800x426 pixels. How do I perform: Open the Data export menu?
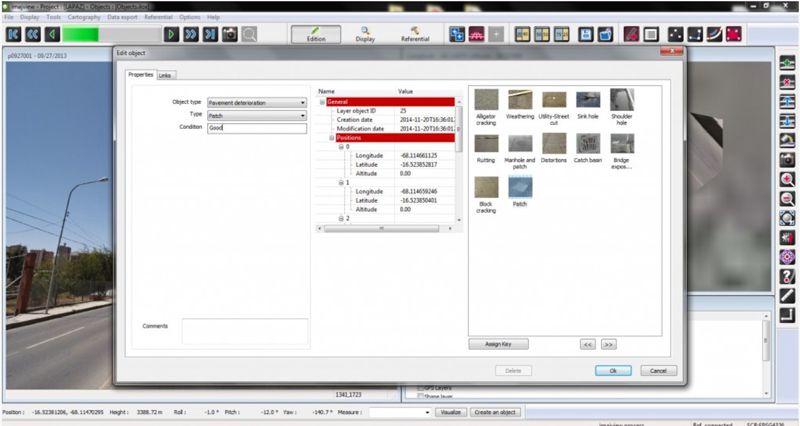pyautogui.click(x=122, y=17)
